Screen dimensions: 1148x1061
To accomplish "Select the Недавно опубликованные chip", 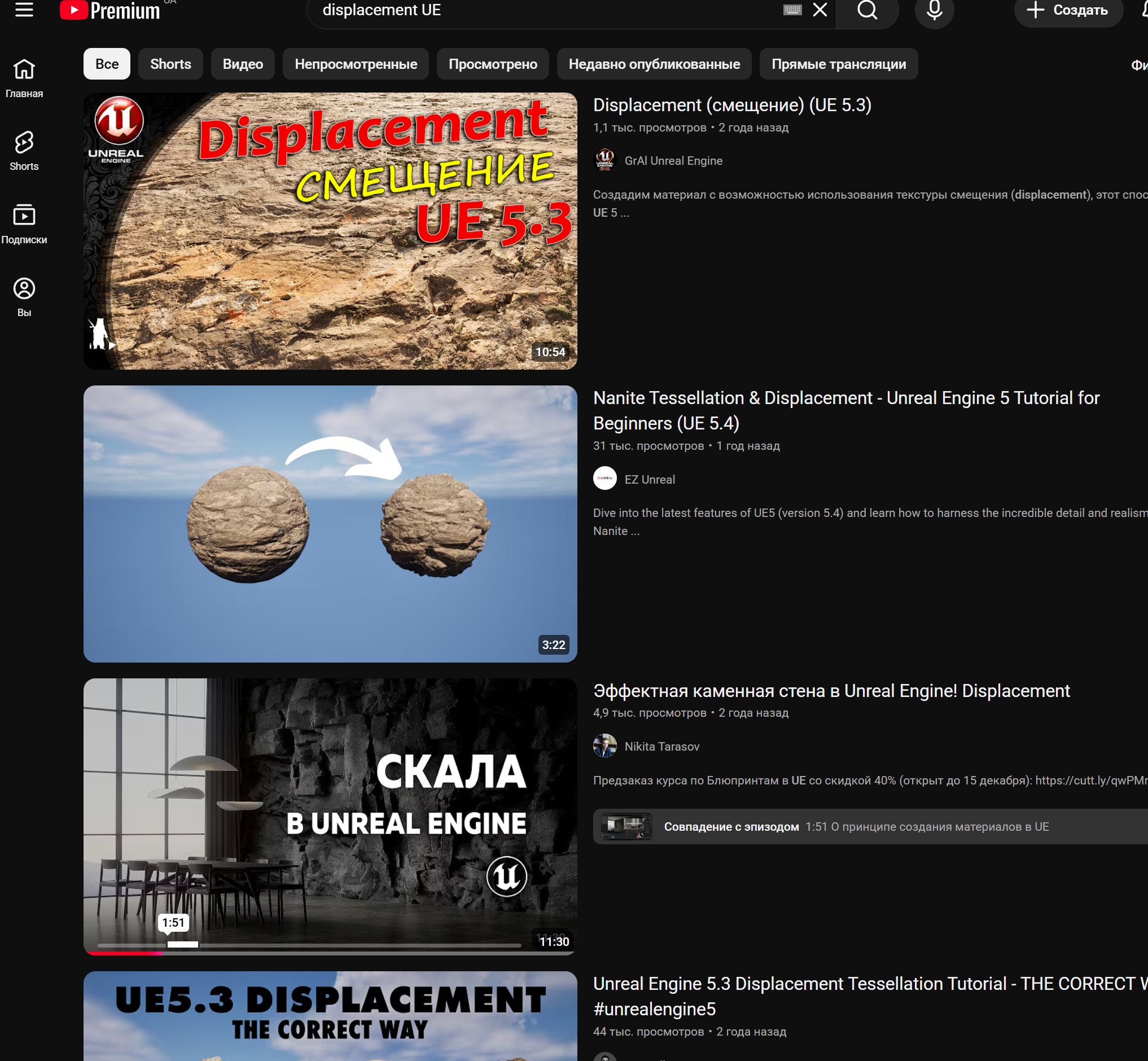I will (x=654, y=64).
